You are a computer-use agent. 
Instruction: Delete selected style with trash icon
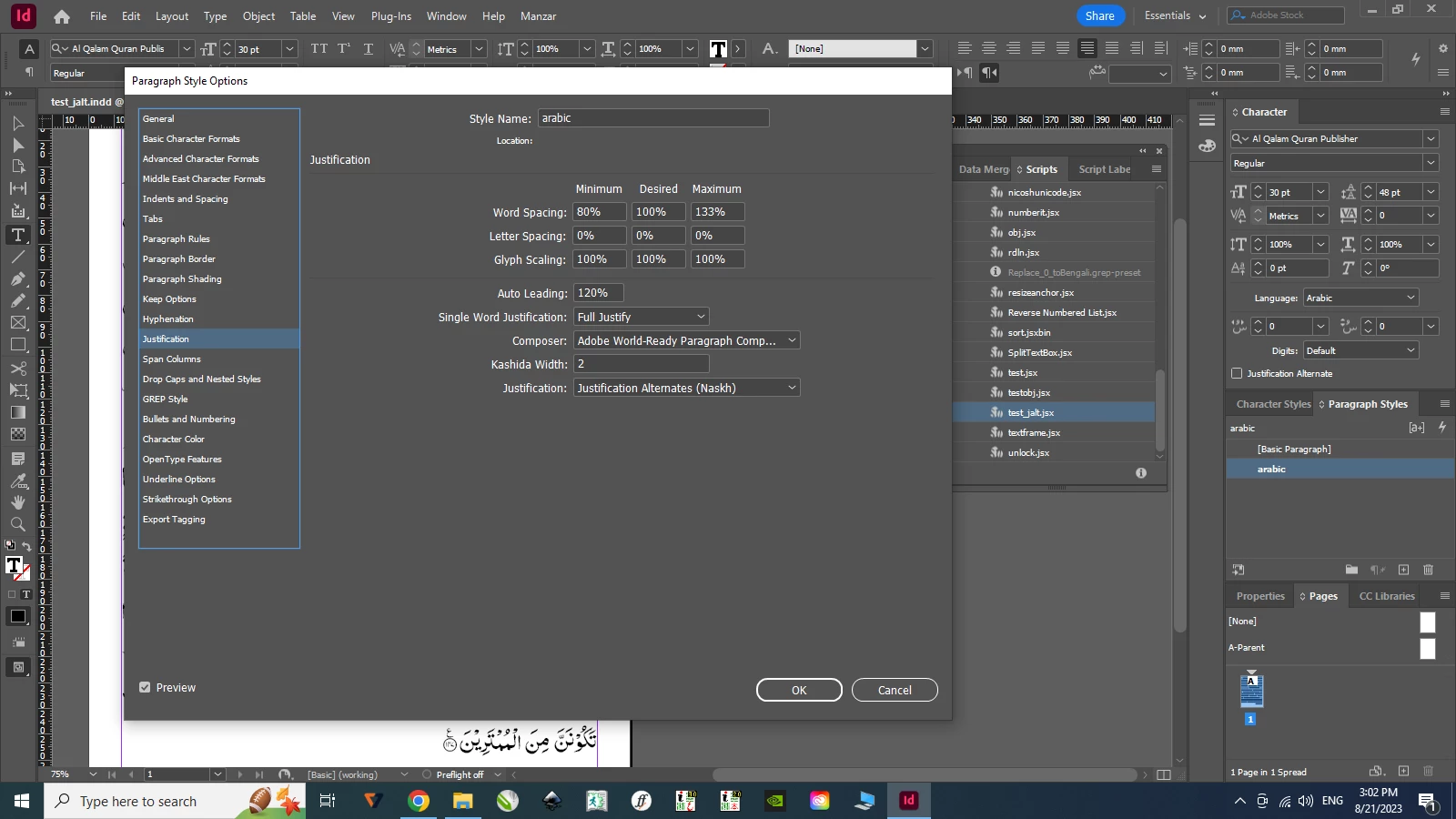pyautogui.click(x=1428, y=570)
